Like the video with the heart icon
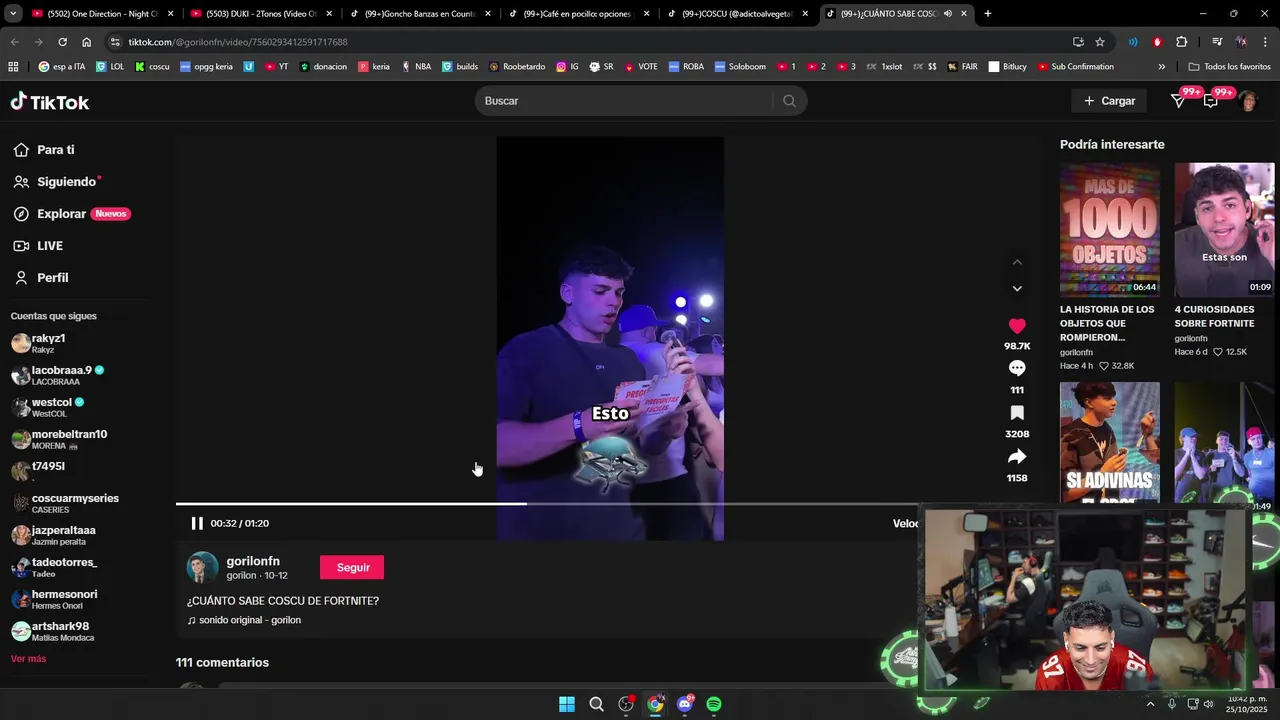Screen dimensions: 1280x720 click(x=1017, y=326)
